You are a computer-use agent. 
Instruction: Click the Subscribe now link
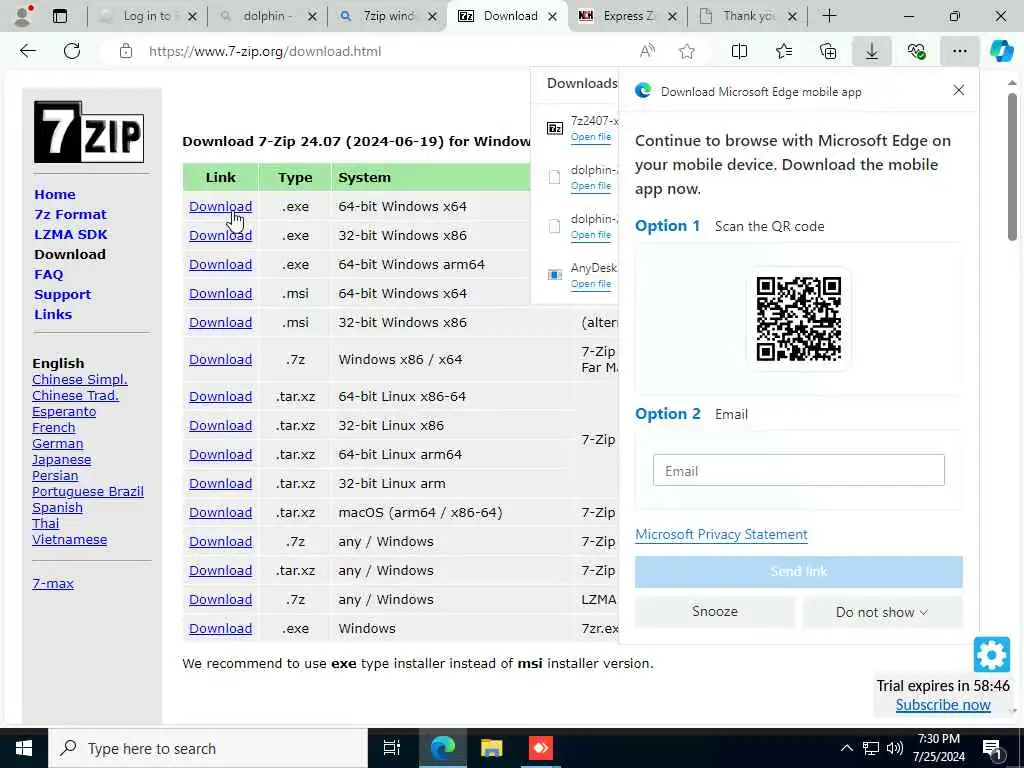point(942,705)
